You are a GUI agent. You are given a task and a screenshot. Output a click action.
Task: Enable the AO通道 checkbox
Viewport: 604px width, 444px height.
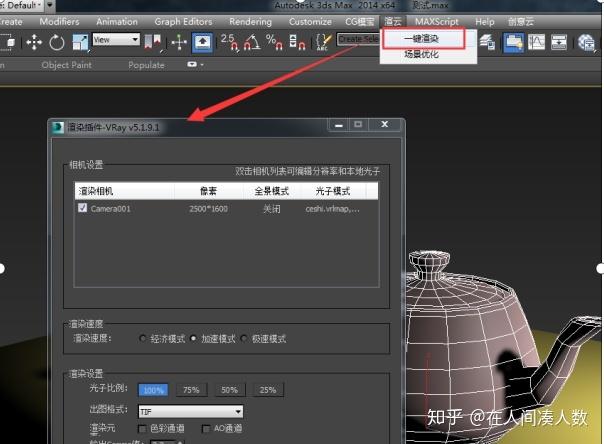coord(206,428)
